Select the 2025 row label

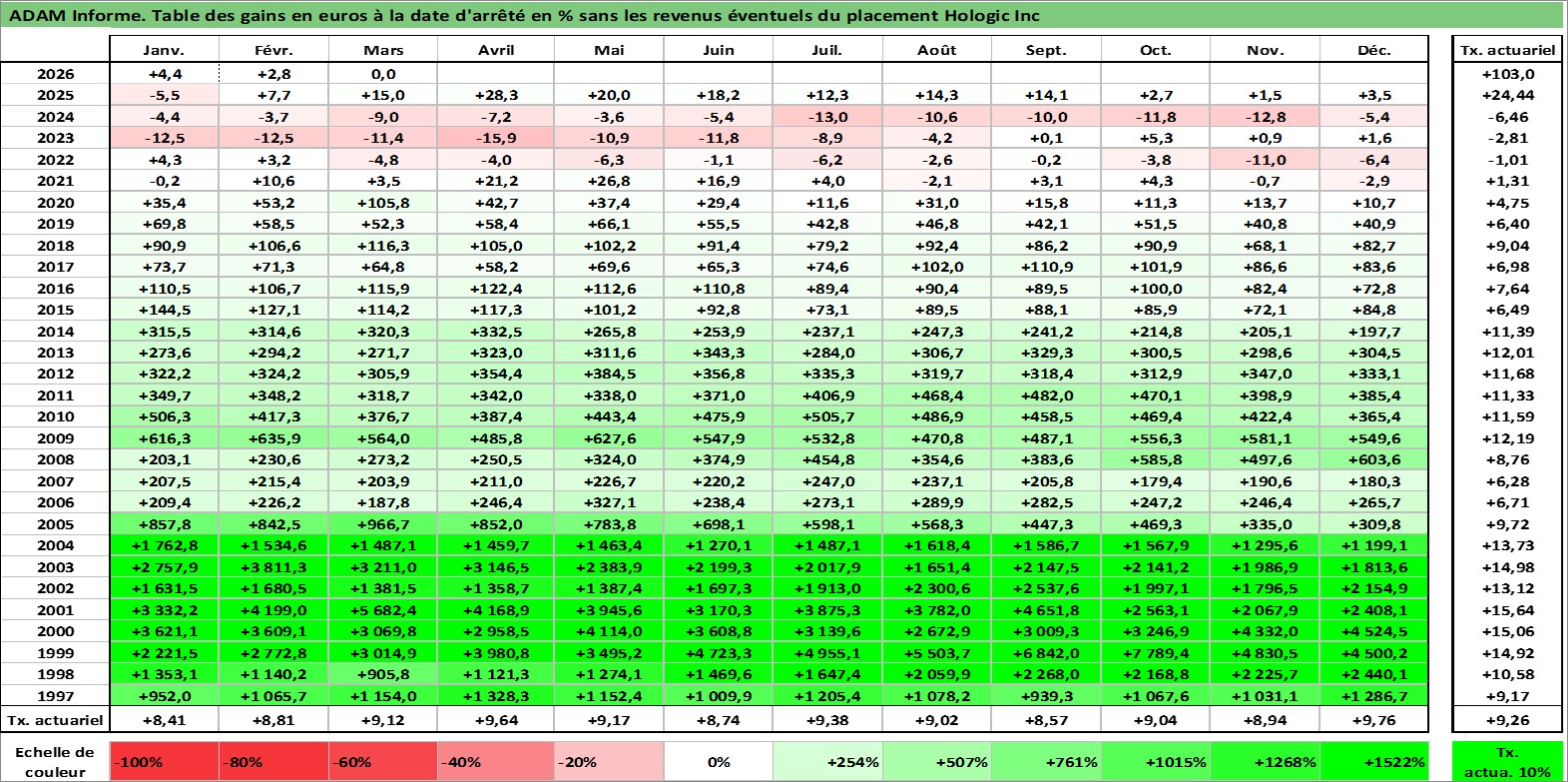(55, 95)
